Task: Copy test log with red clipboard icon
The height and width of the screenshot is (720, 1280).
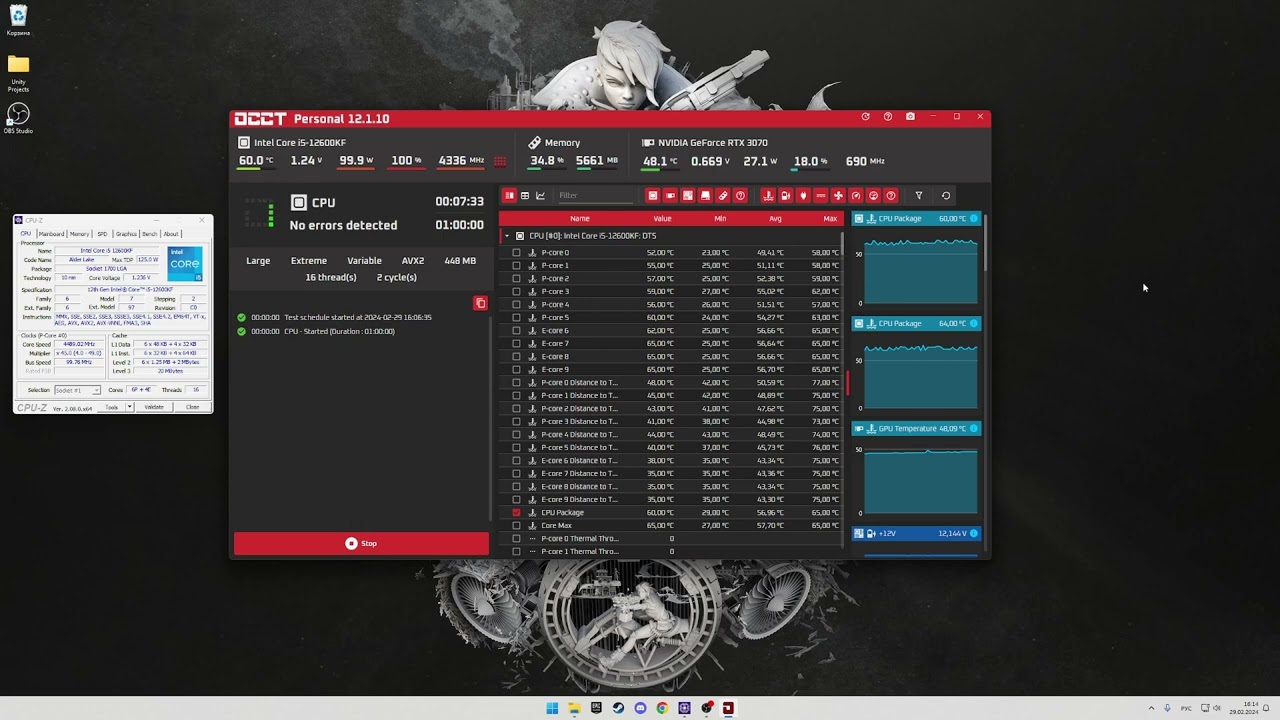Action: click(x=480, y=303)
